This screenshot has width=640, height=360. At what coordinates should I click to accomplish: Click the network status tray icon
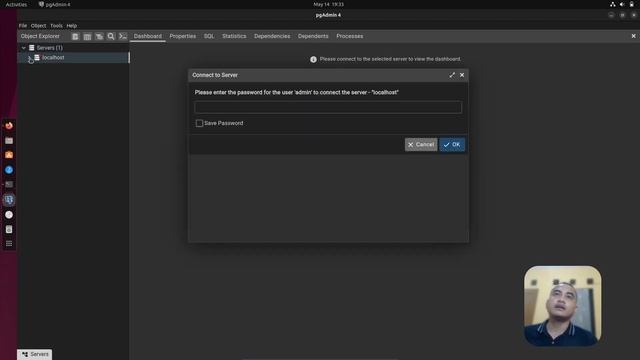click(x=613, y=4)
